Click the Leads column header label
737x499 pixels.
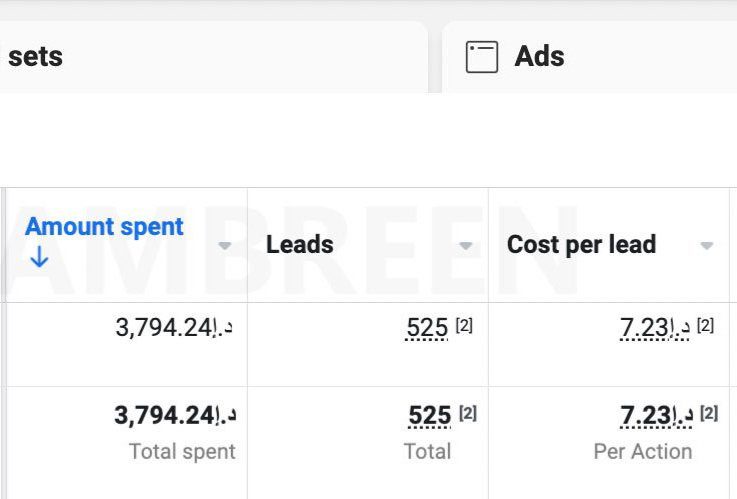(300, 244)
